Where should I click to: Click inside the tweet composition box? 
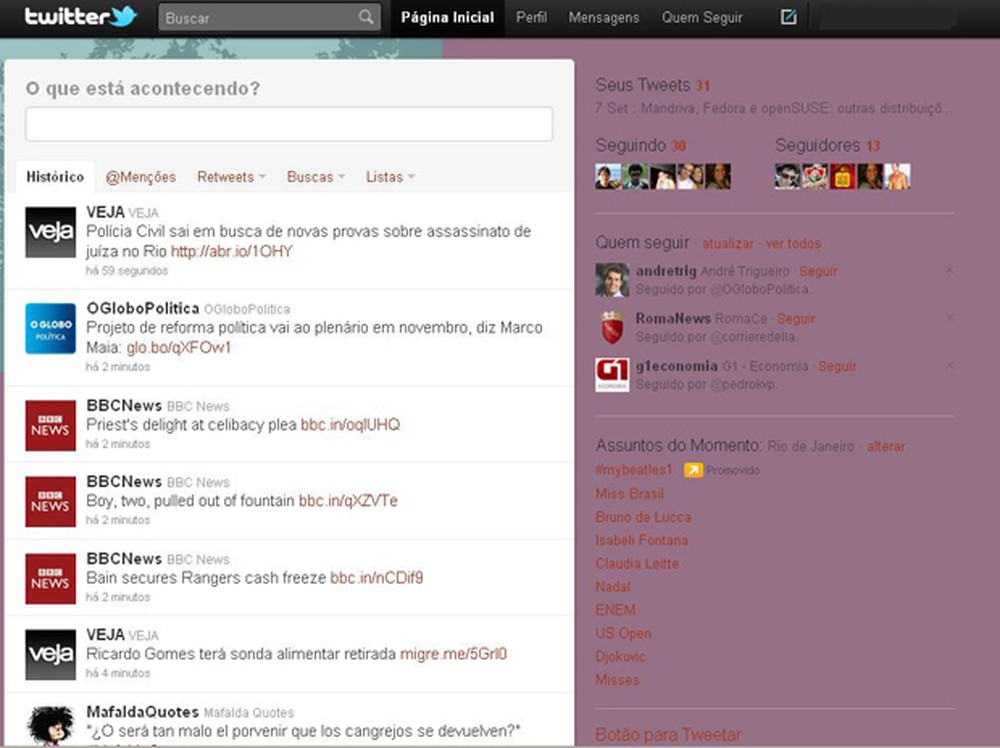289,124
